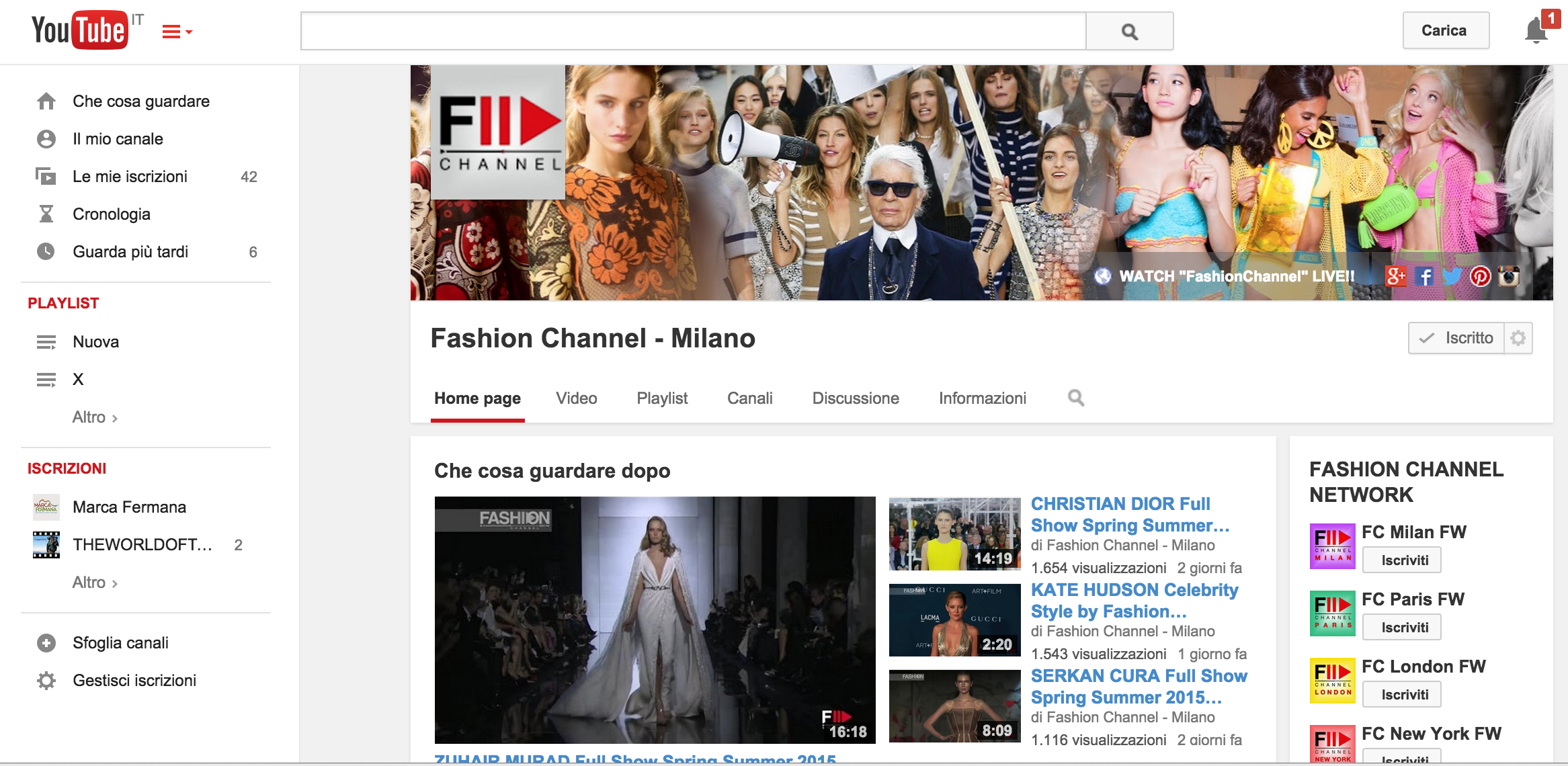Click the main search input field
Image resolution: width=1568 pixels, height=766 pixels.
[x=692, y=31]
